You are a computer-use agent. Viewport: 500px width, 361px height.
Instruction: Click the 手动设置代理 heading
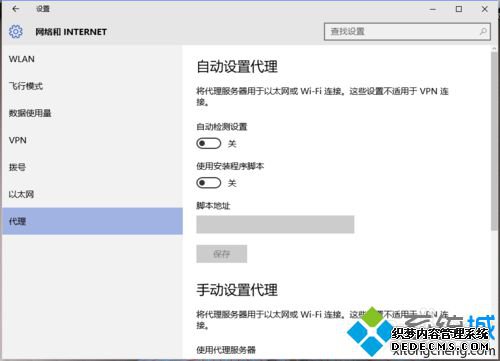point(237,290)
